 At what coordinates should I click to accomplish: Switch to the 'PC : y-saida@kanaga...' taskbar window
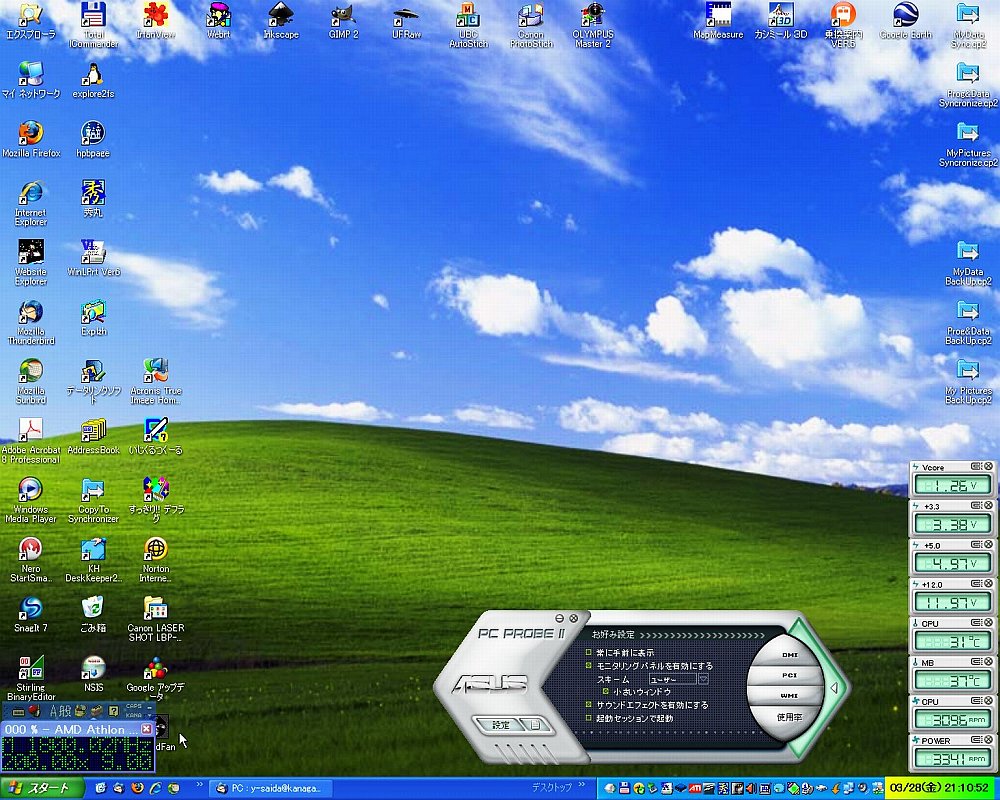(268, 789)
